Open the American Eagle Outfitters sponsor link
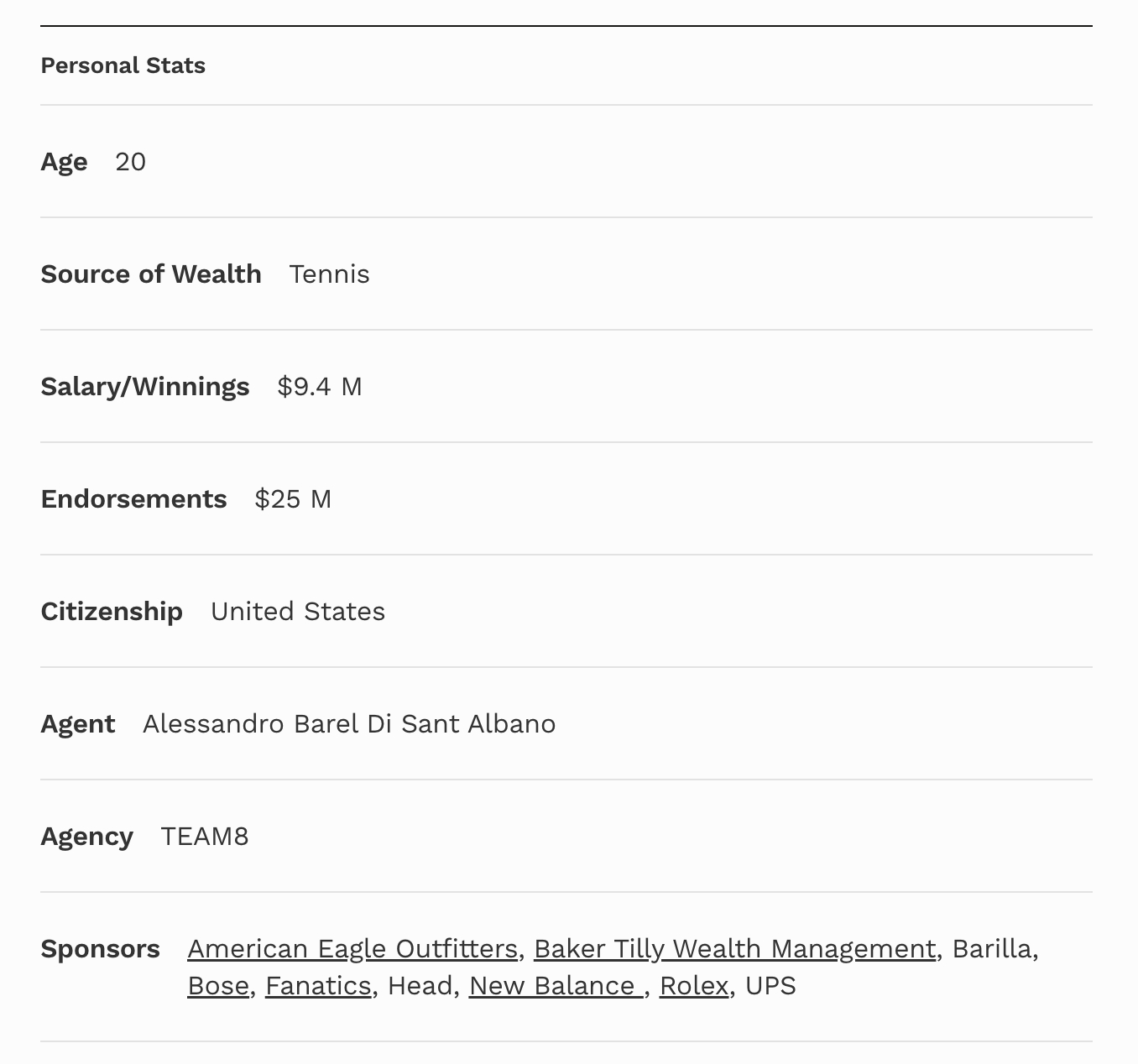The width and height of the screenshot is (1138, 1064). click(352, 949)
